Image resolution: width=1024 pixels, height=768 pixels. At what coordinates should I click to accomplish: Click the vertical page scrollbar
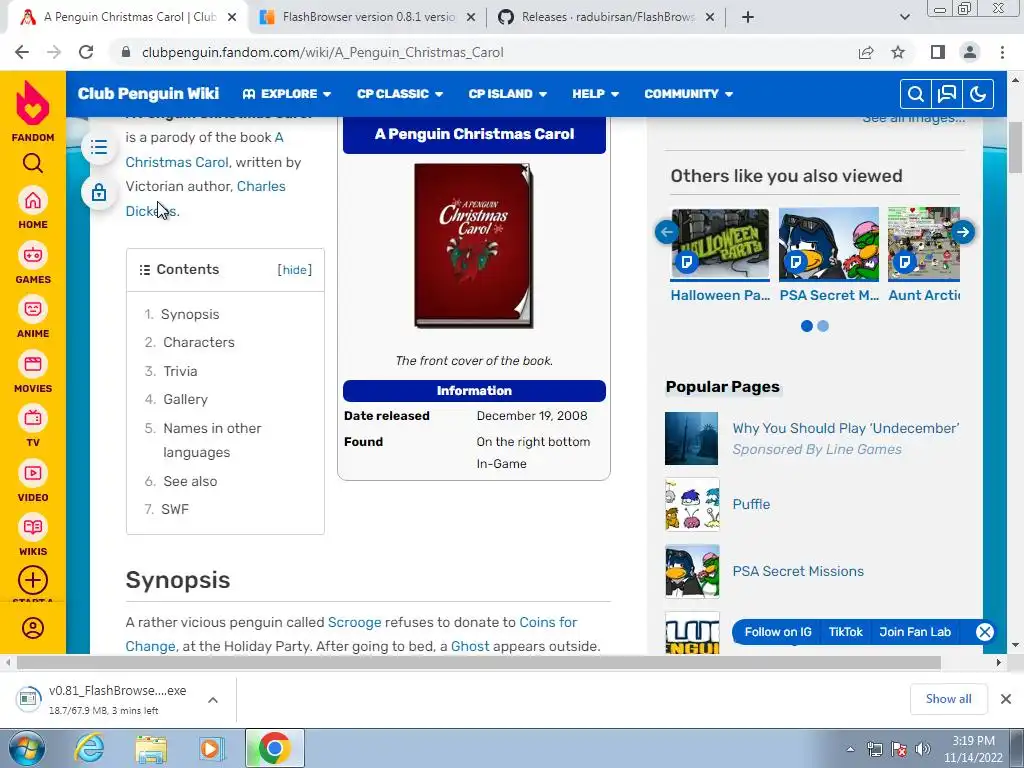pos(1016,147)
